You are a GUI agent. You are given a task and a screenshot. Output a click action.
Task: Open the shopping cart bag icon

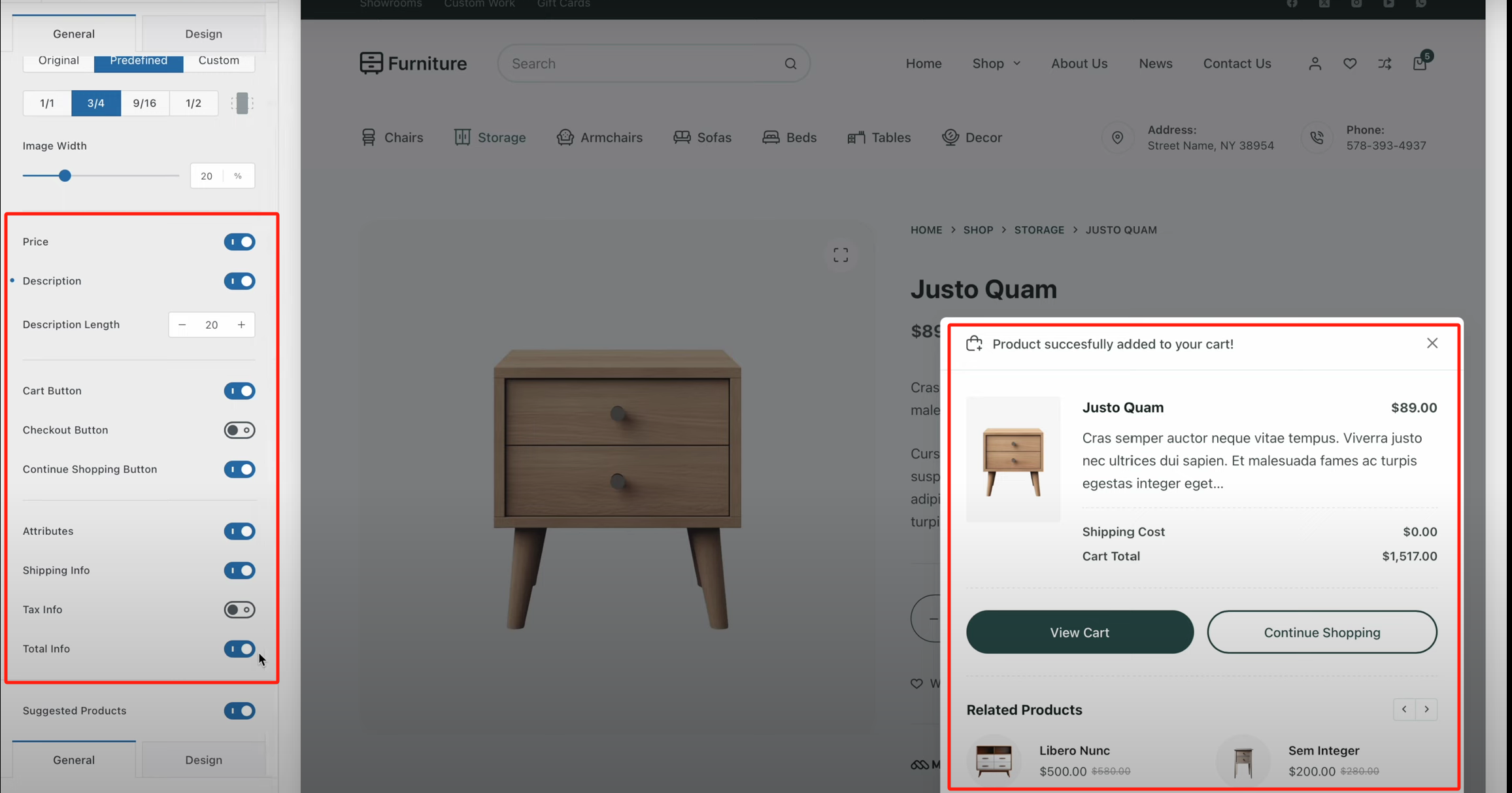[x=1419, y=63]
